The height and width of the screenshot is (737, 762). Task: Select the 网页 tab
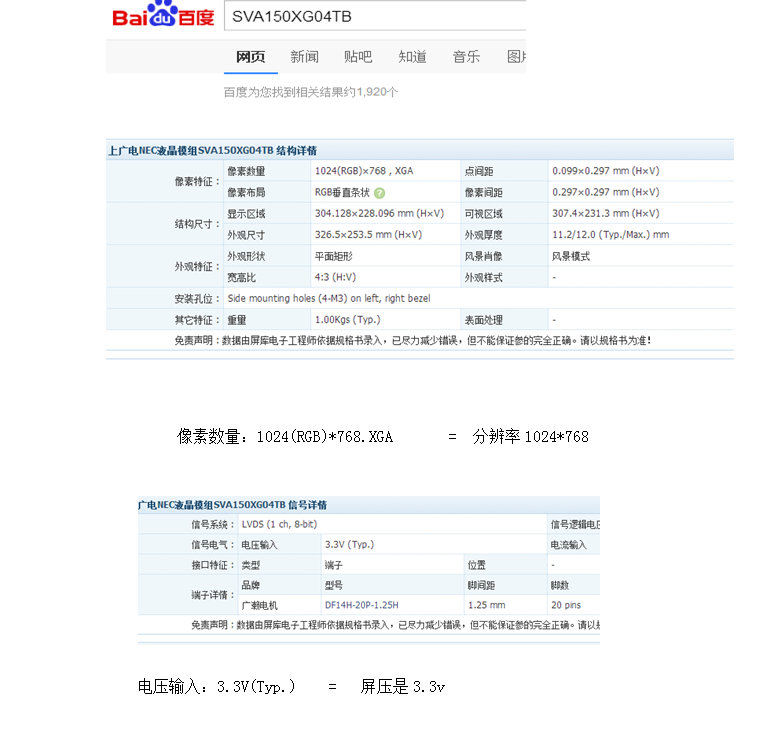251,57
